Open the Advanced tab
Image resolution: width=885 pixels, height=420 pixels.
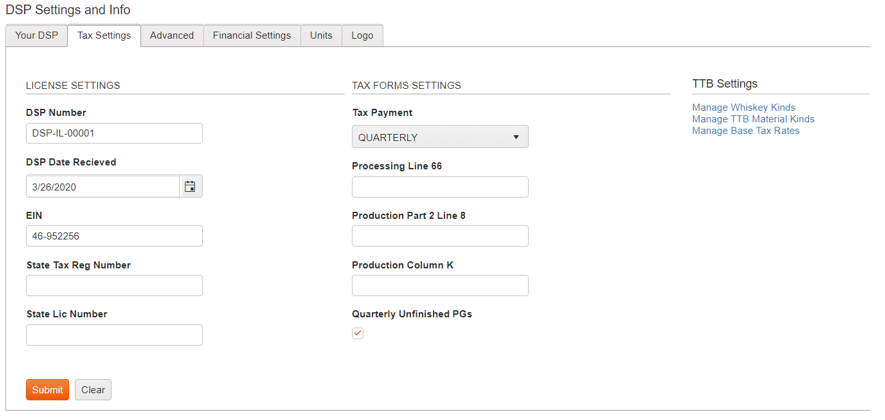pyautogui.click(x=172, y=36)
